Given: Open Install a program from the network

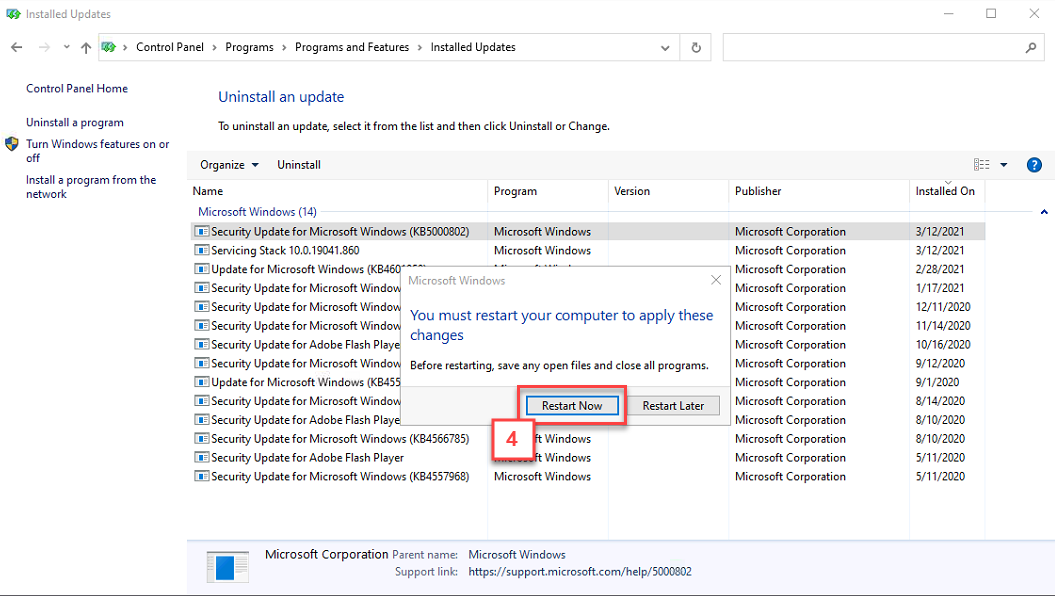Looking at the screenshot, I should [91, 187].
